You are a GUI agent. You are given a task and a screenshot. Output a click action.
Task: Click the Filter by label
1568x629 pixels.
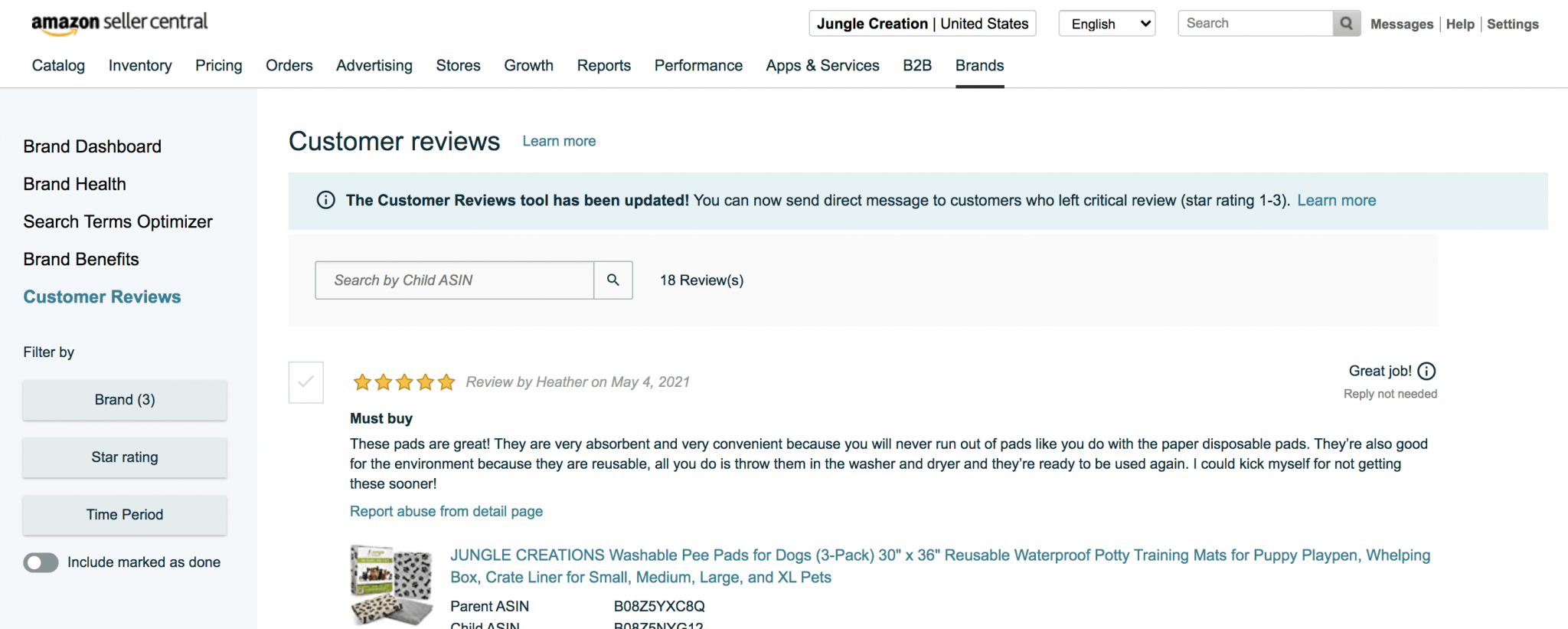pyautogui.click(x=49, y=352)
